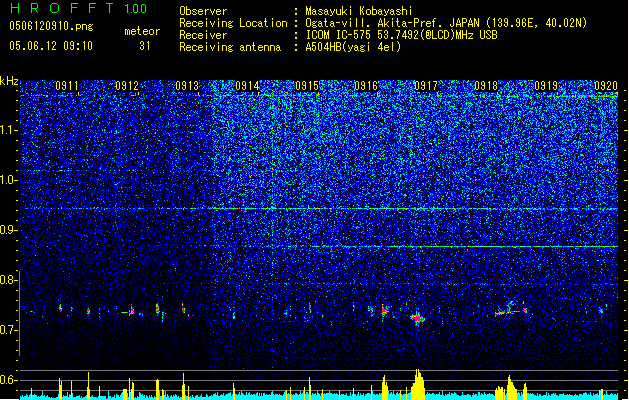Click the receiver value ICOM IC-575 53.7492 MHz
Screen dimensions: 629x400
[x=402, y=35]
